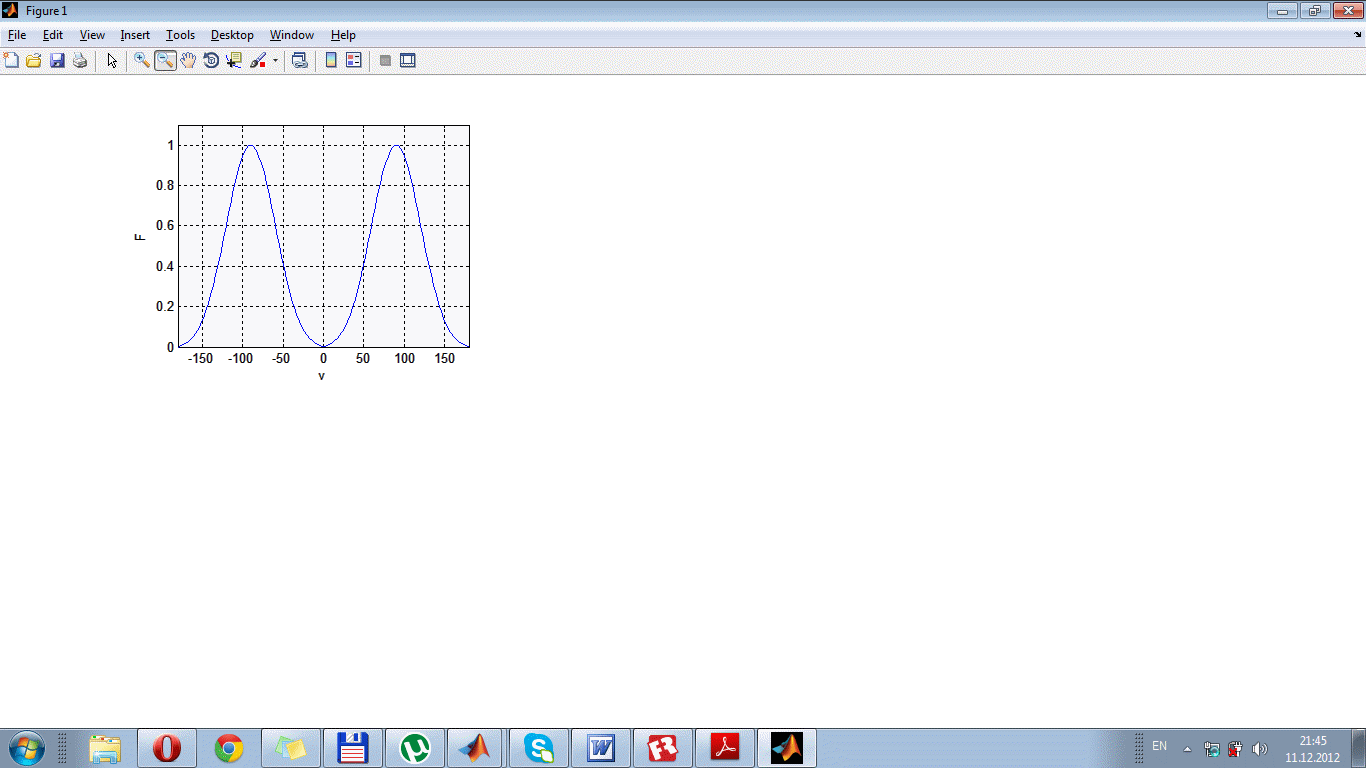The height and width of the screenshot is (768, 1366).
Task: Click the EN language indicator
Action: (1160, 746)
